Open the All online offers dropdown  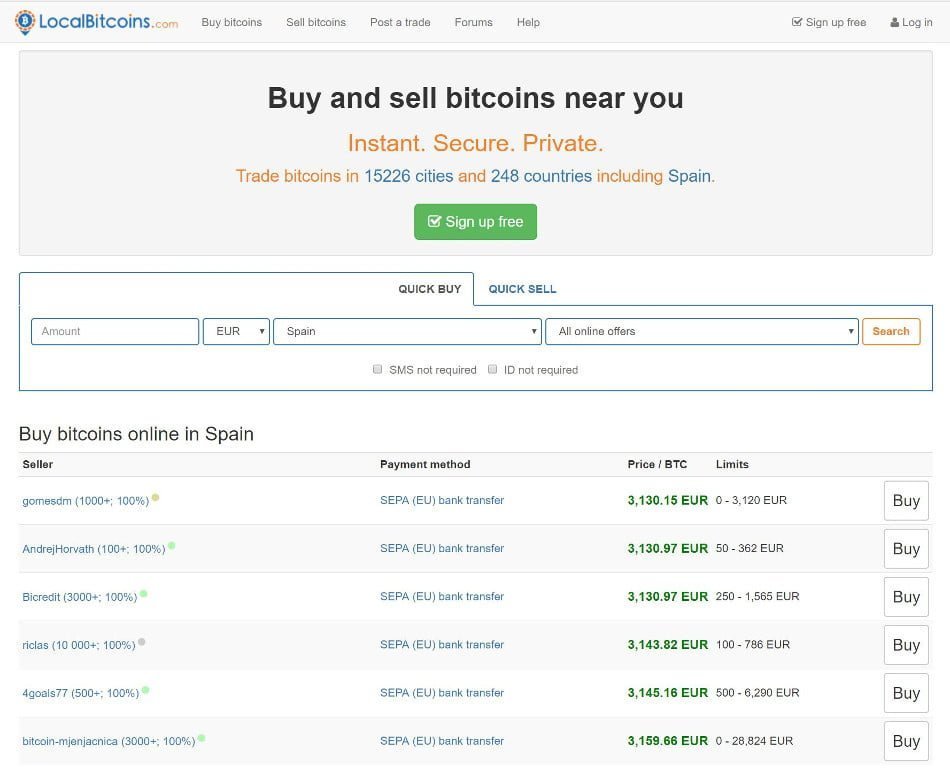click(702, 331)
